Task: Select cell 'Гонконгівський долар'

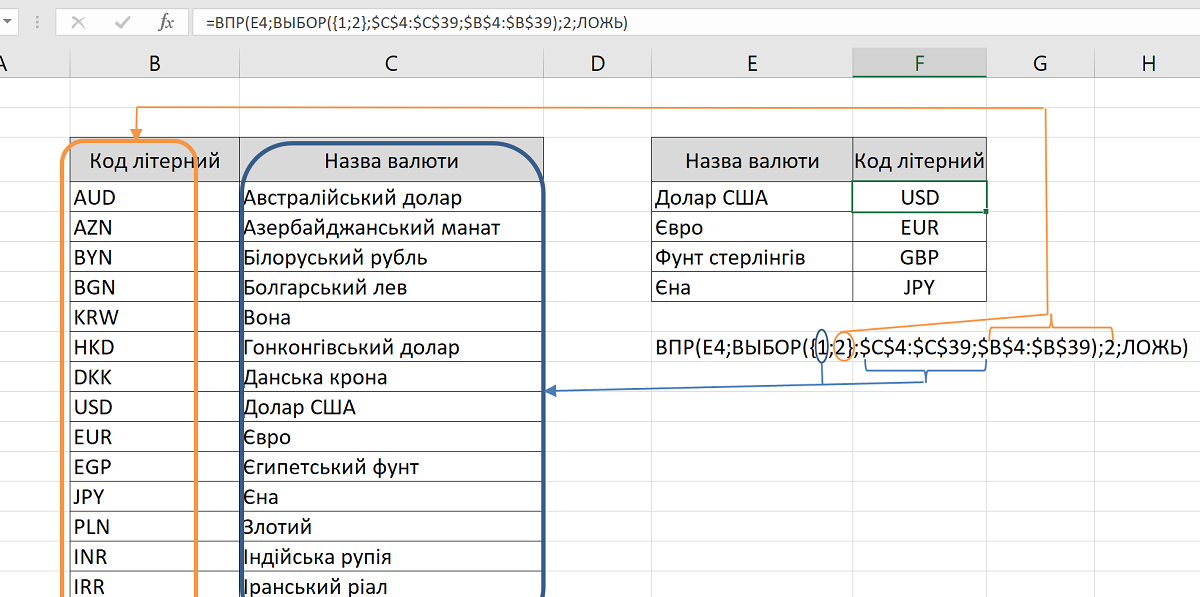Action: pos(391,347)
